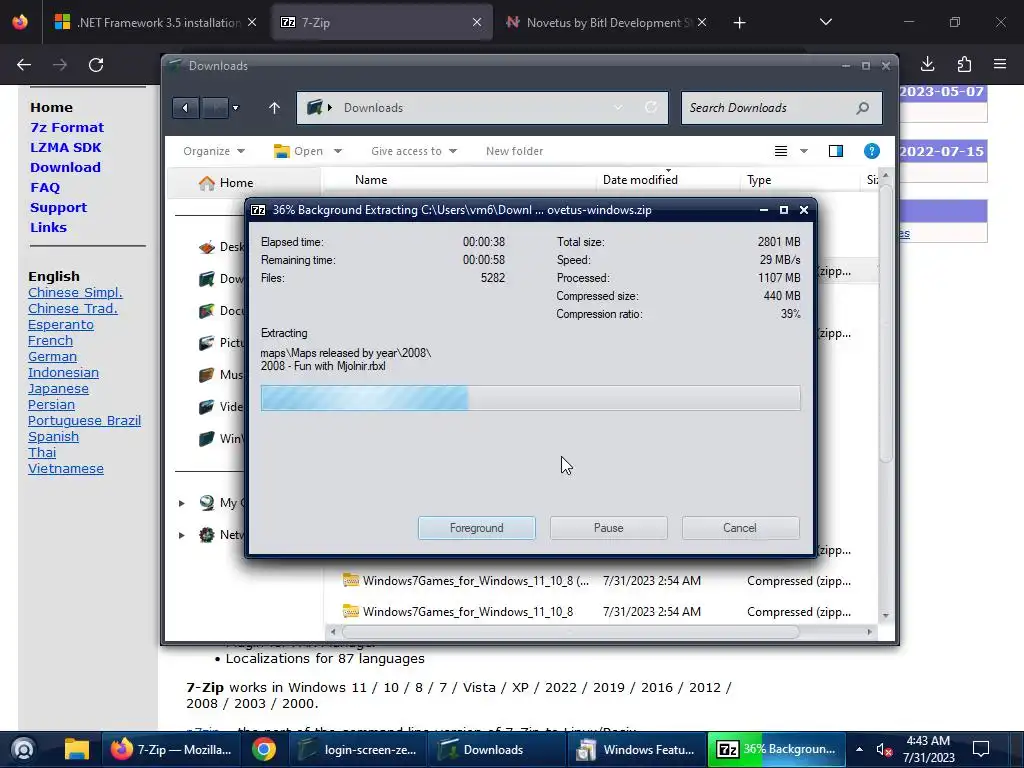Screen dimensions: 1024x768
Task: Reload the 7-Zip web page
Action: [x=96, y=65]
